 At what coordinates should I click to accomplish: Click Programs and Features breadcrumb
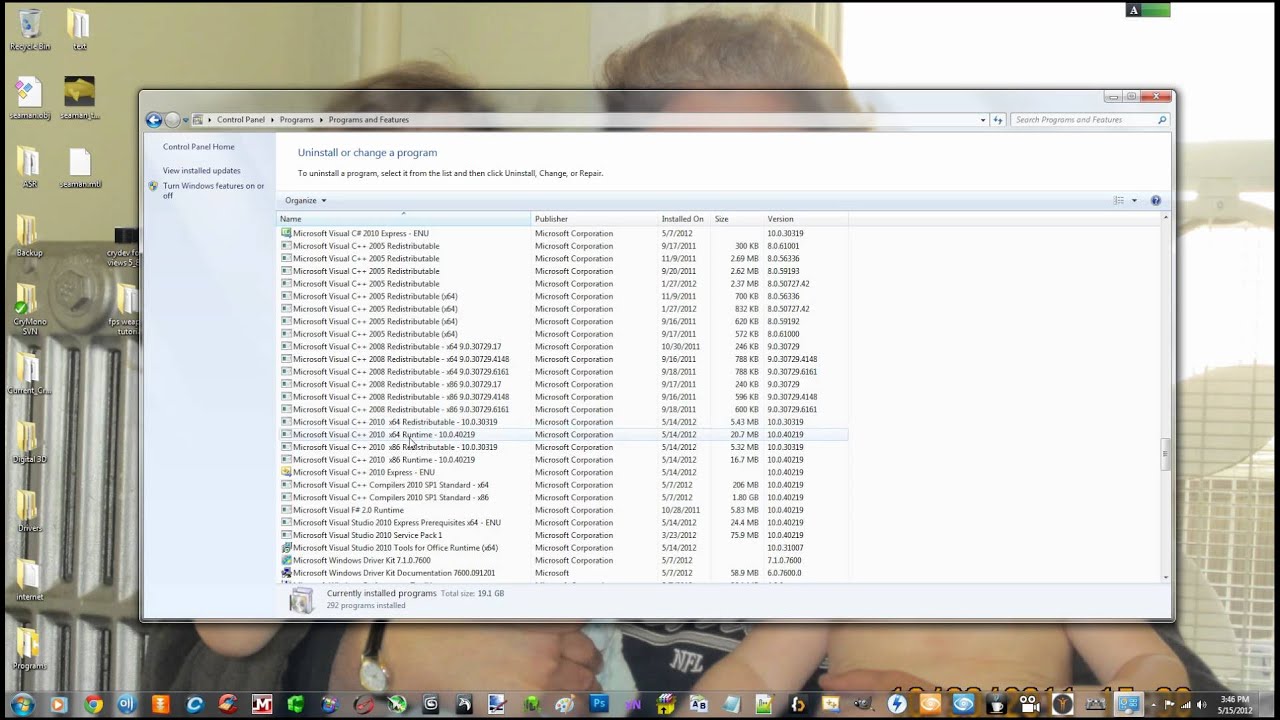[369, 120]
